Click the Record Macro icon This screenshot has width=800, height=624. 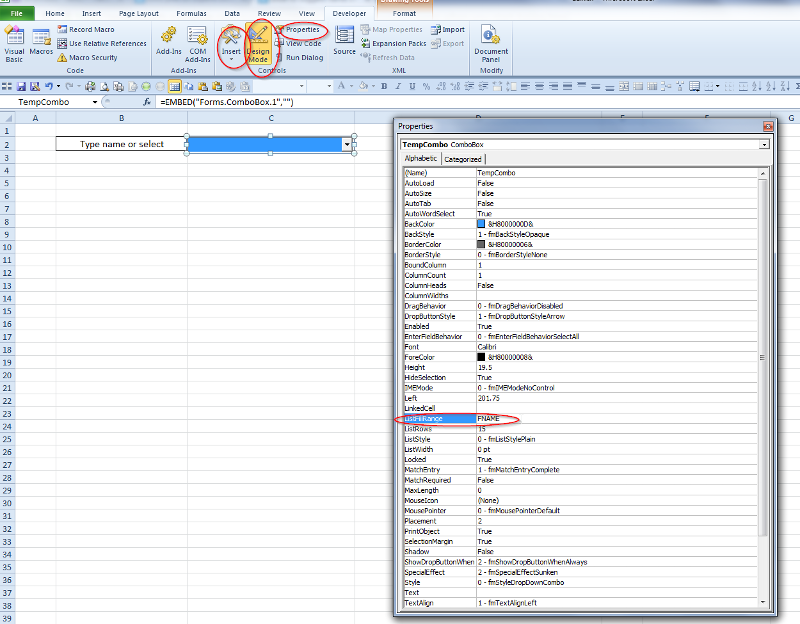click(62, 30)
